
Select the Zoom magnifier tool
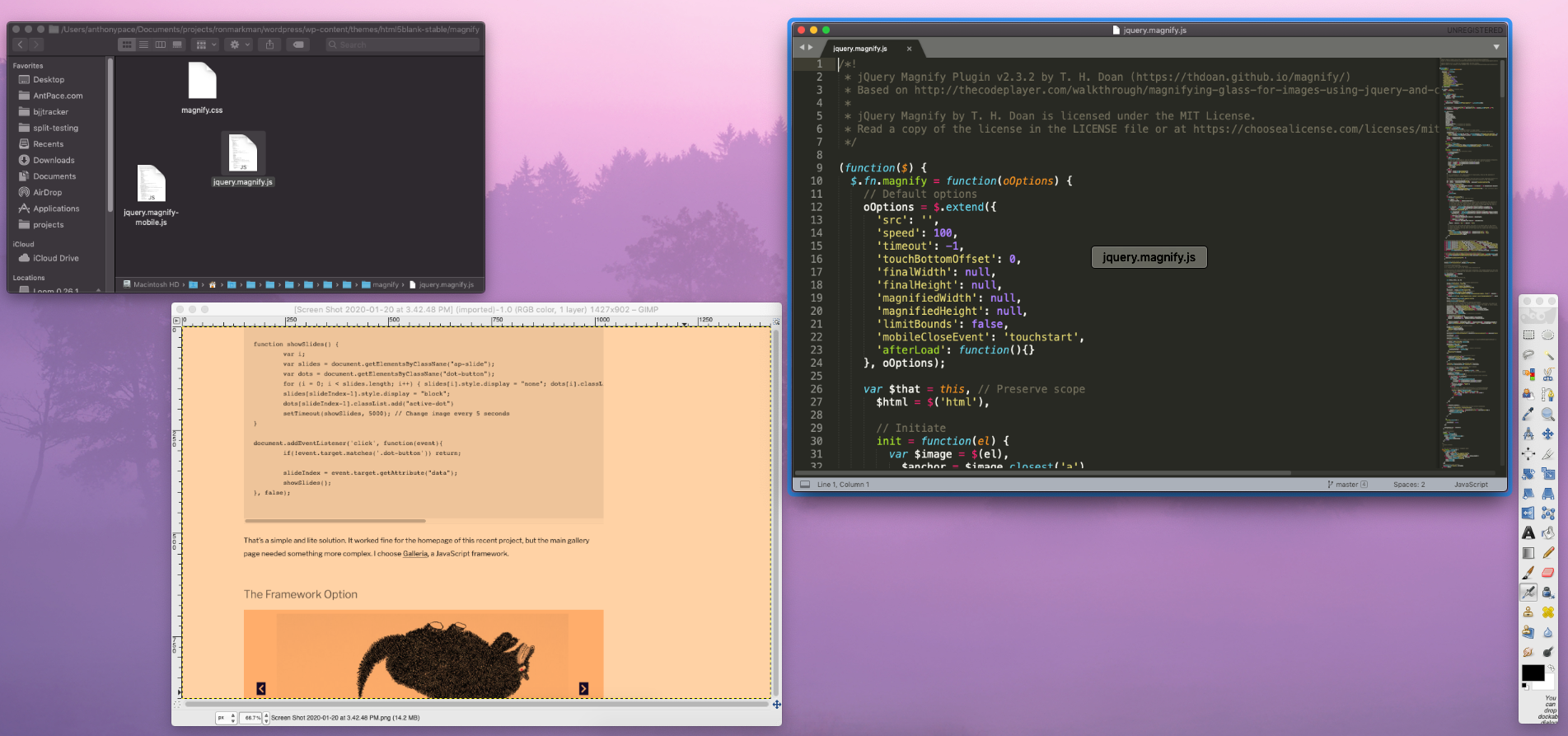click(x=1548, y=414)
